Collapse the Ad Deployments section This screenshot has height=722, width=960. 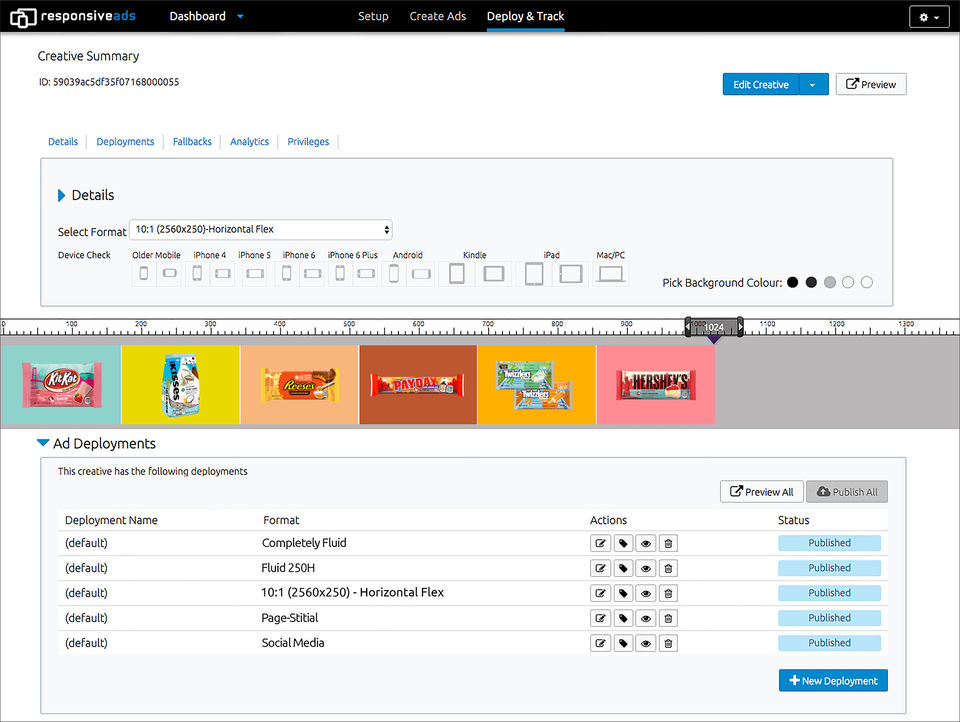point(43,443)
